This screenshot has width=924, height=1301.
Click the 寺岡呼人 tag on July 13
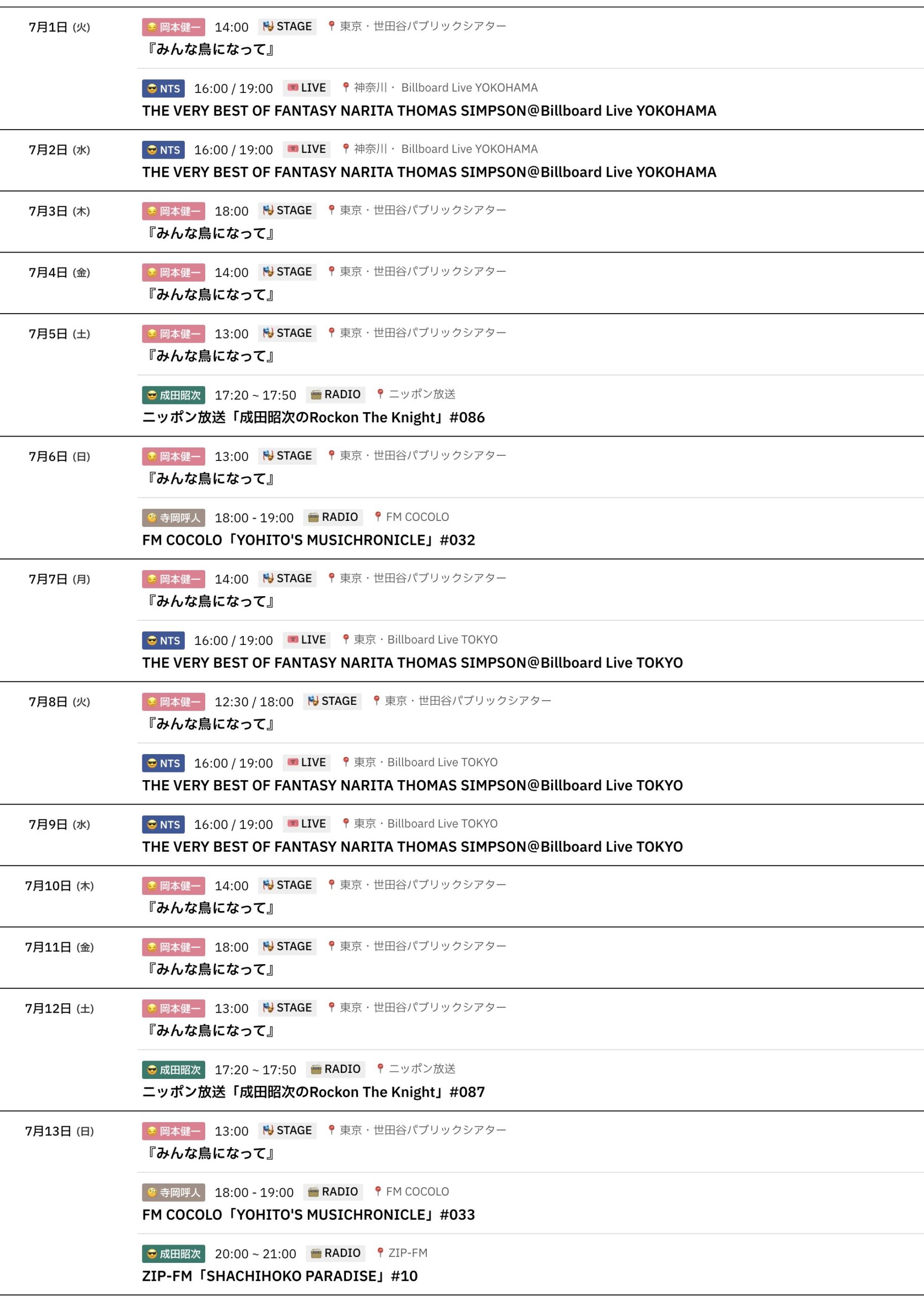pos(174,1192)
